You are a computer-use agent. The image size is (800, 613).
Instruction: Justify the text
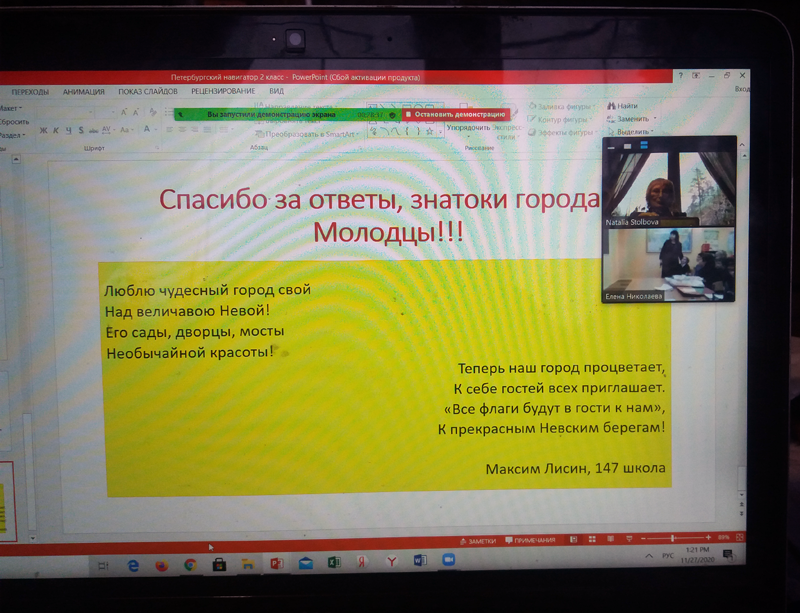tap(207, 130)
